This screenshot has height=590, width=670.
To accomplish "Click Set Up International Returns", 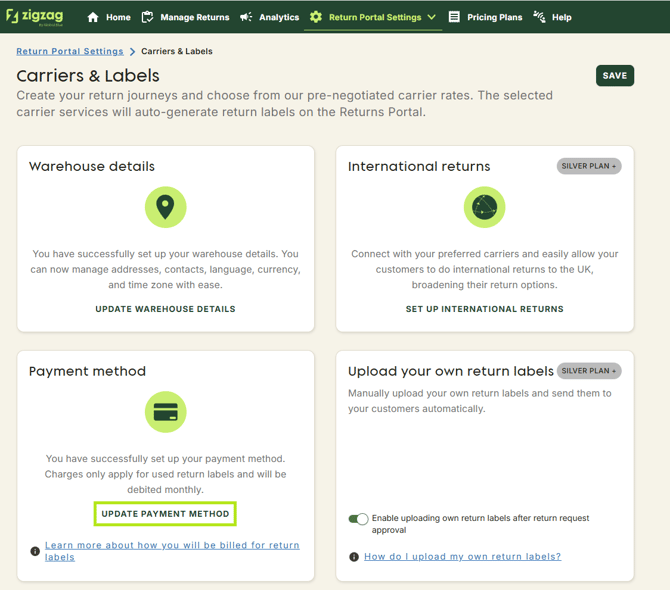I will point(484,309).
